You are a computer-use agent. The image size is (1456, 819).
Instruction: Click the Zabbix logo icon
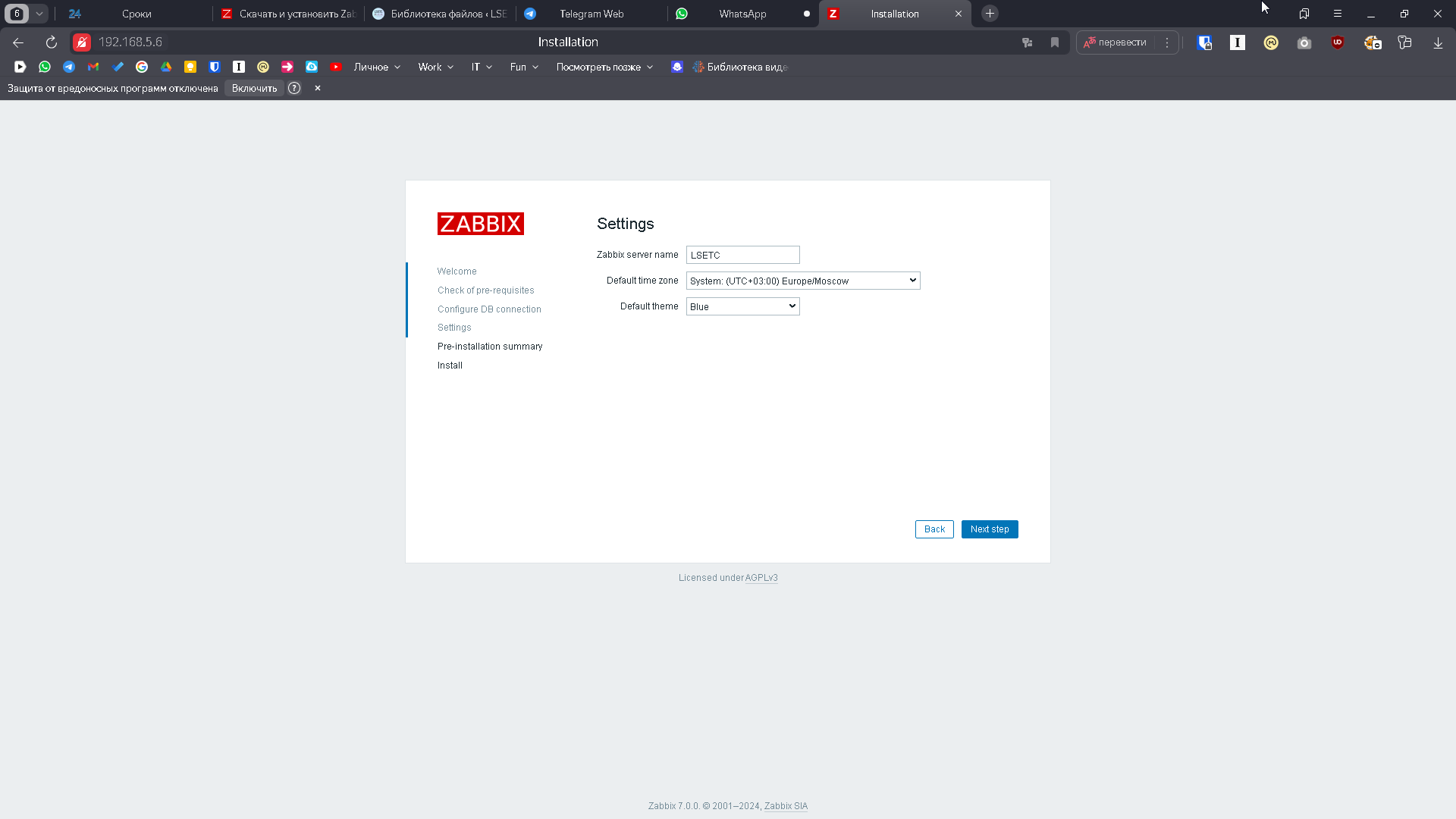[x=480, y=223]
